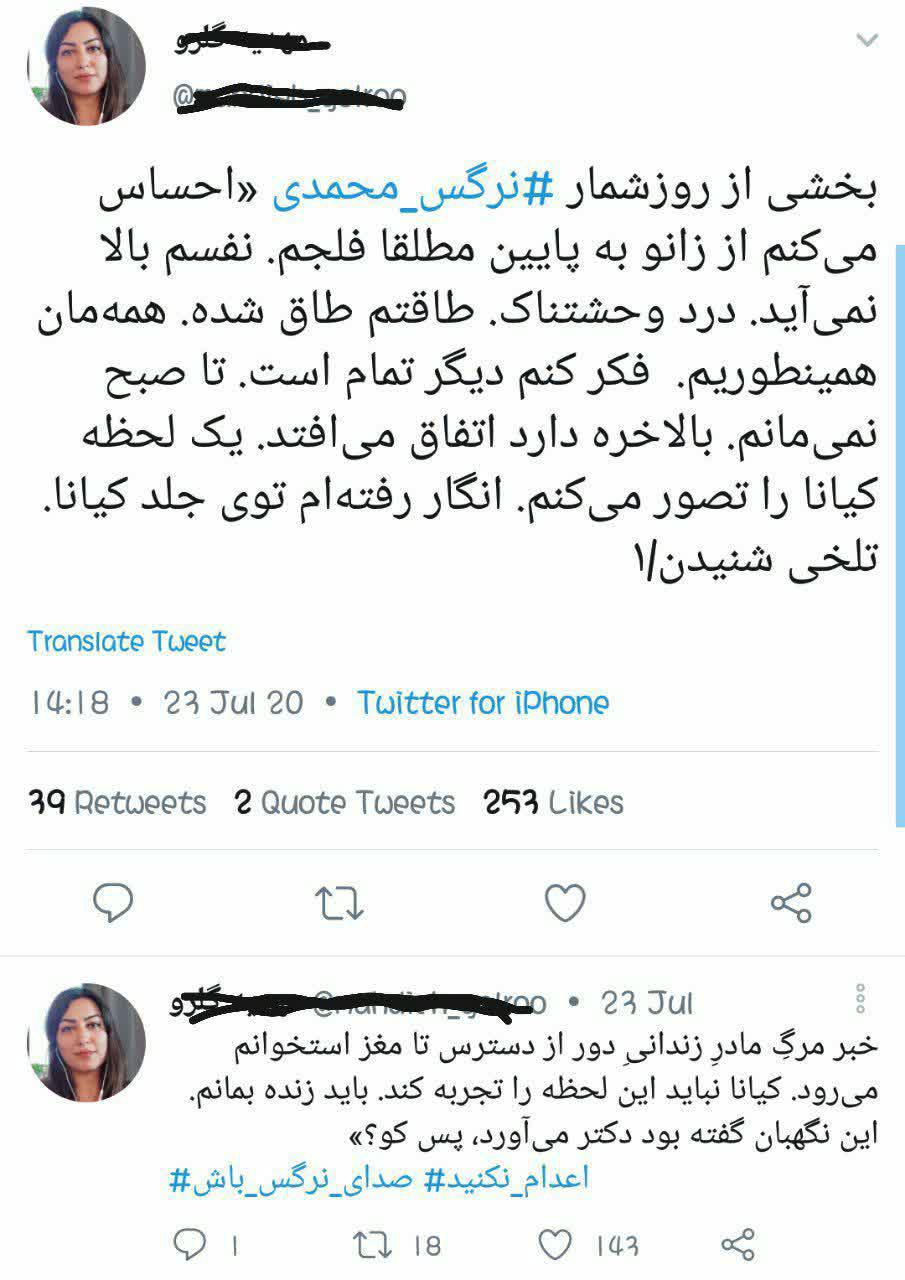View the 253 Likes list
The height and width of the screenshot is (1280, 905).
[x=553, y=803]
